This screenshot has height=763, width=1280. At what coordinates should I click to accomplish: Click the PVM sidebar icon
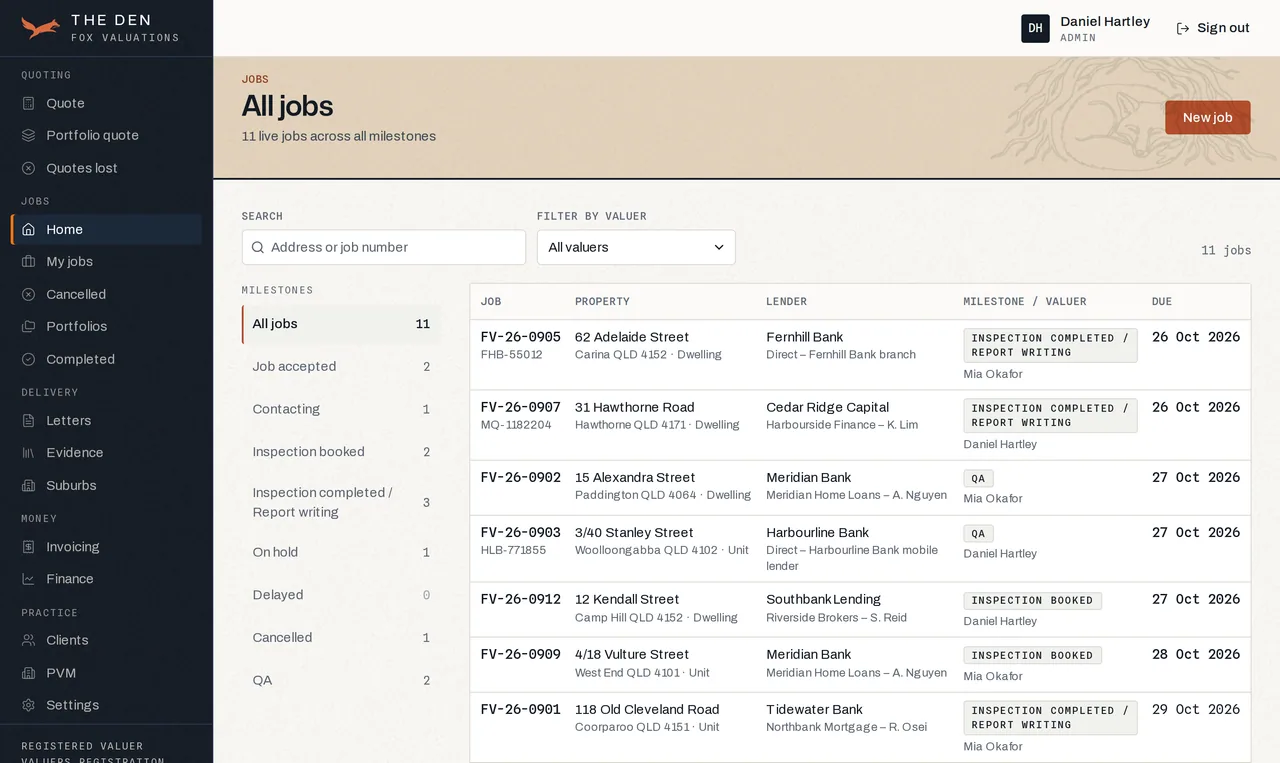[x=29, y=673]
